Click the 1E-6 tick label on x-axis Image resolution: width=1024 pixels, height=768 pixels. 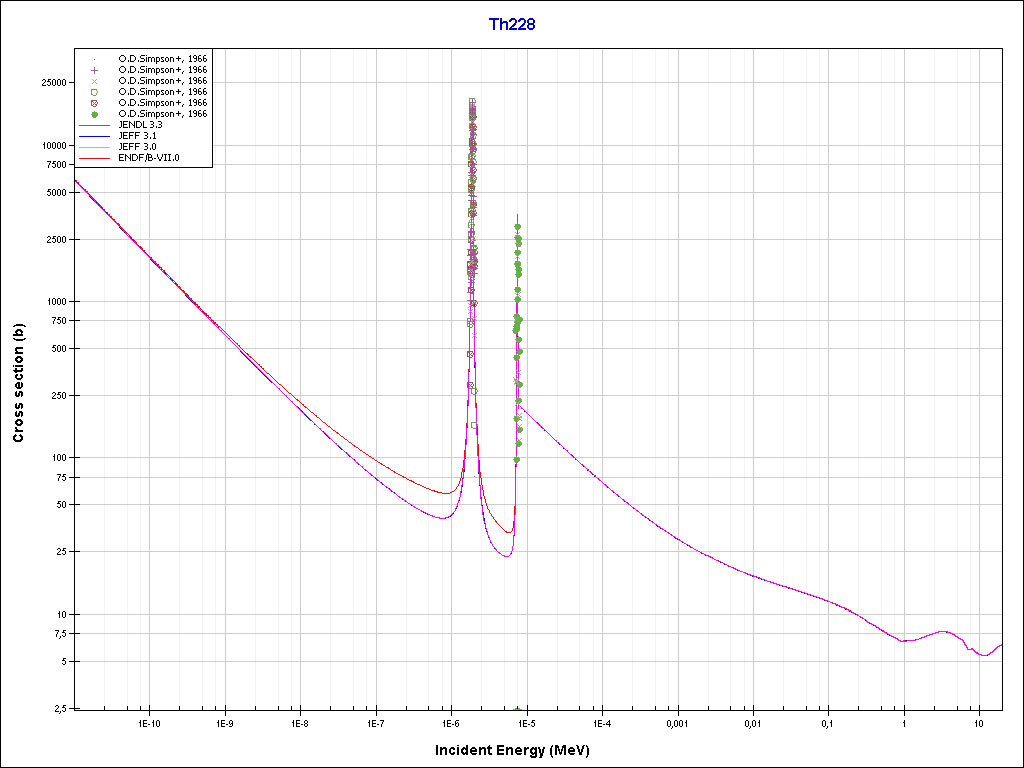click(450, 722)
